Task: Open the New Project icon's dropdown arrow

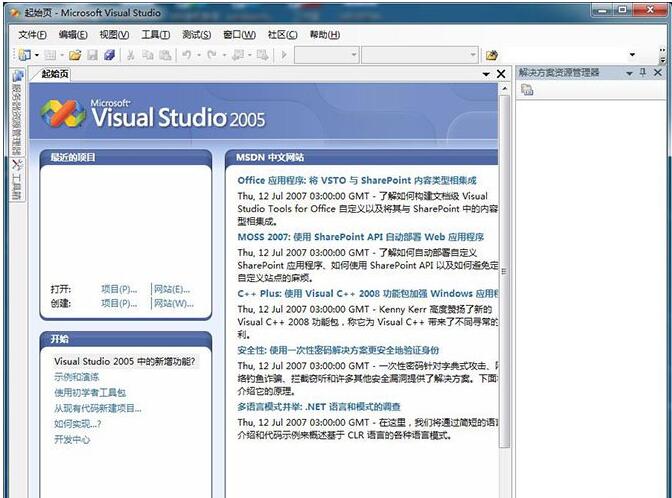Action: tap(37, 55)
